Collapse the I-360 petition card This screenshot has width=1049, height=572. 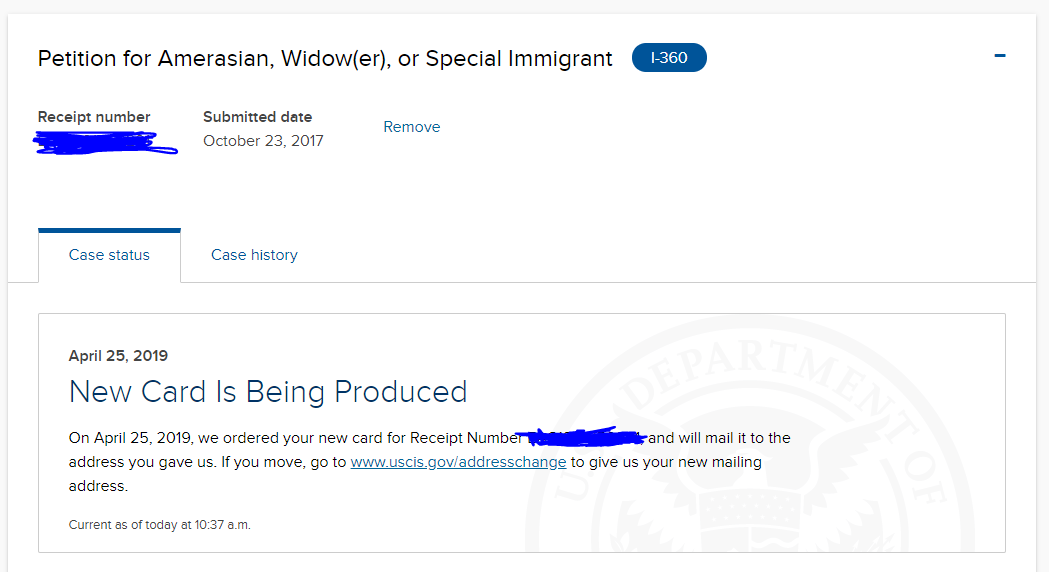click(999, 56)
